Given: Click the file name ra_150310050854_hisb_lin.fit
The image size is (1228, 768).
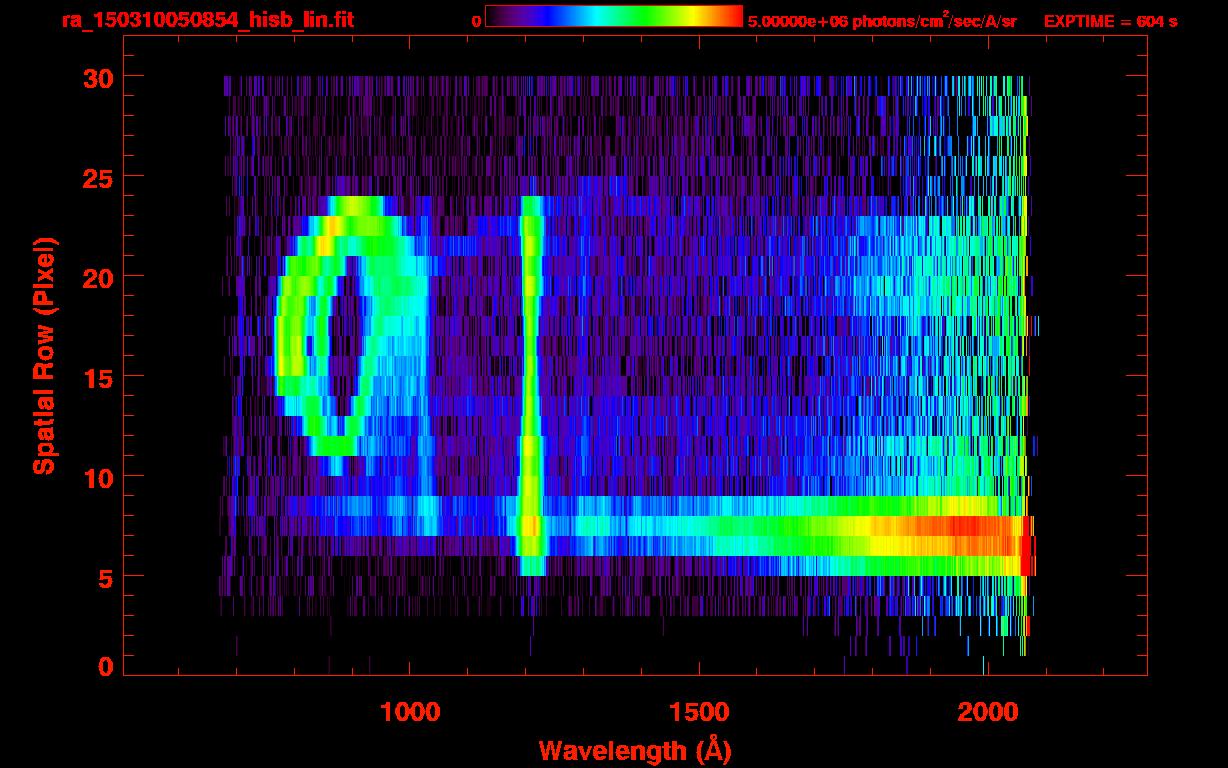Looking at the screenshot, I should pyautogui.click(x=207, y=20).
